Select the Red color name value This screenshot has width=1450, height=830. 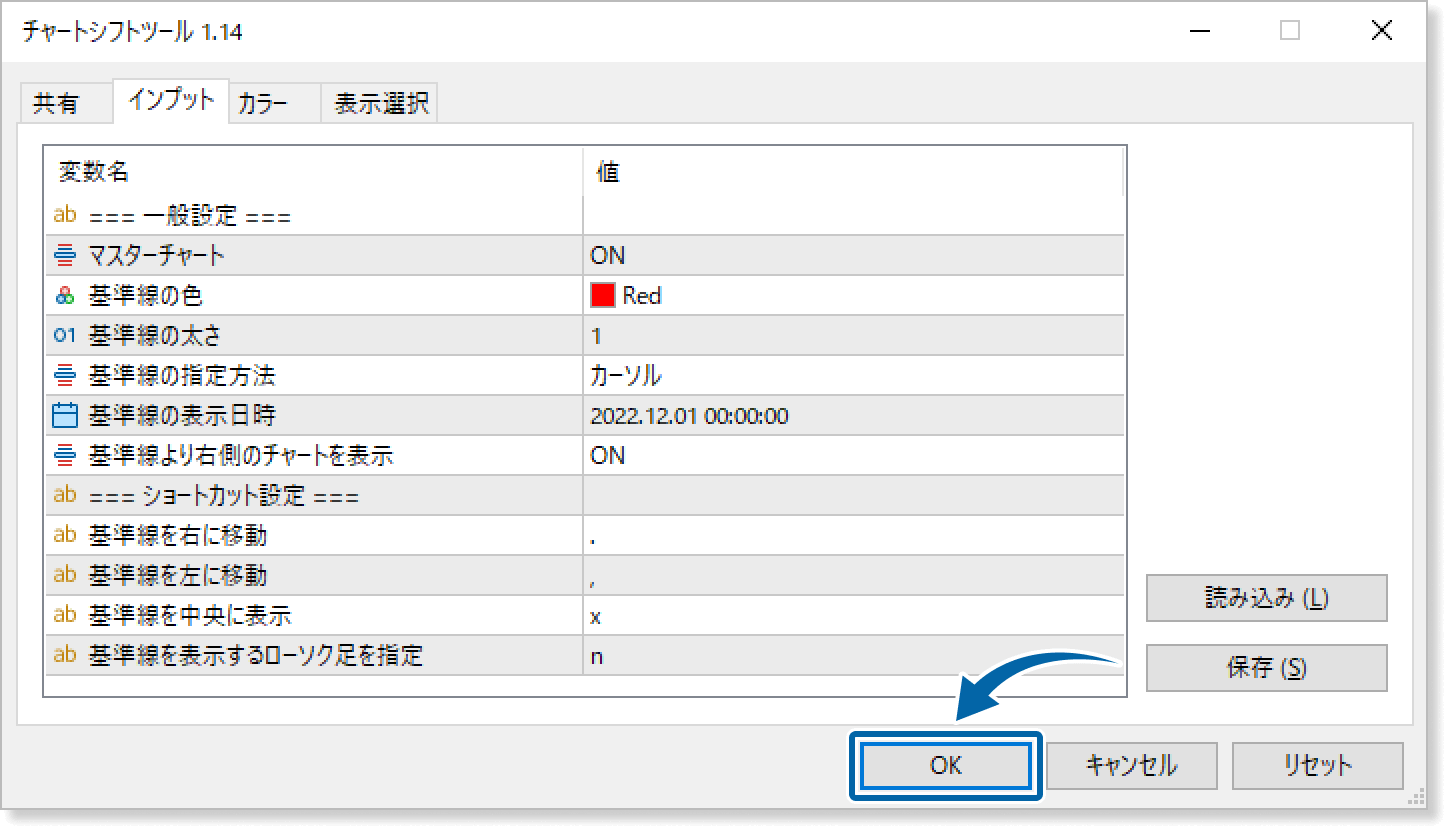pos(642,295)
